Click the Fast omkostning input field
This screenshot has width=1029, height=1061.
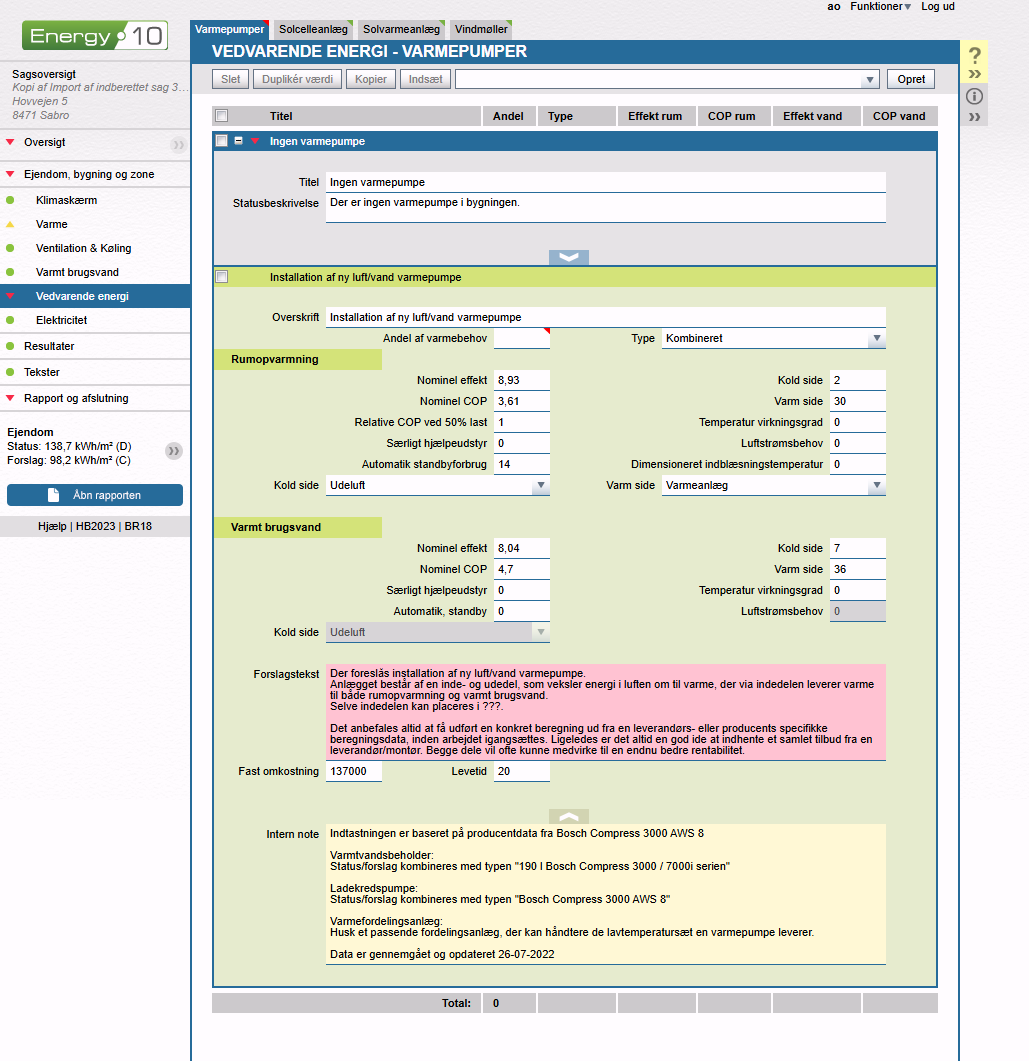point(354,772)
